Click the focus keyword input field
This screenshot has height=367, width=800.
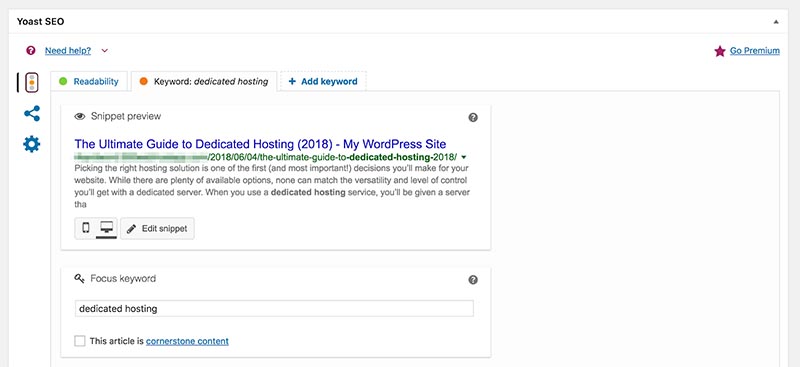tap(274, 308)
